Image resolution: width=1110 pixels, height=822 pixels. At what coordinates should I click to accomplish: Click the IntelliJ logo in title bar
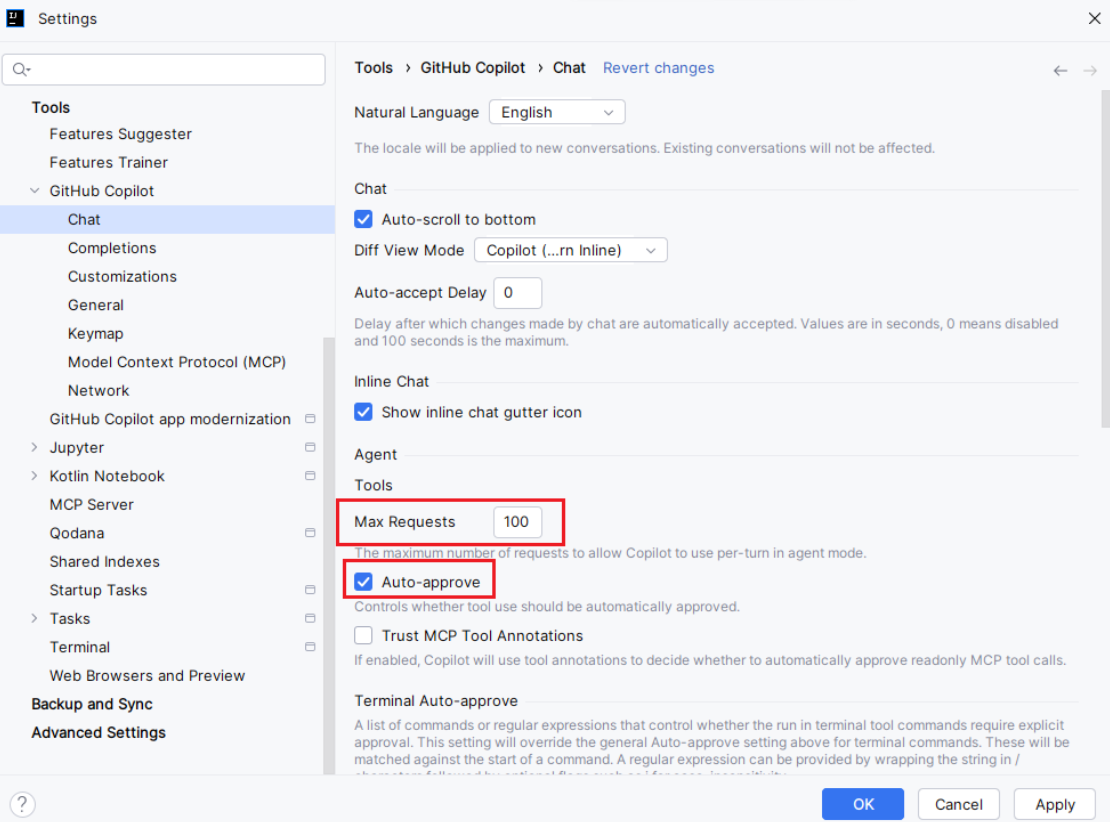(15, 18)
